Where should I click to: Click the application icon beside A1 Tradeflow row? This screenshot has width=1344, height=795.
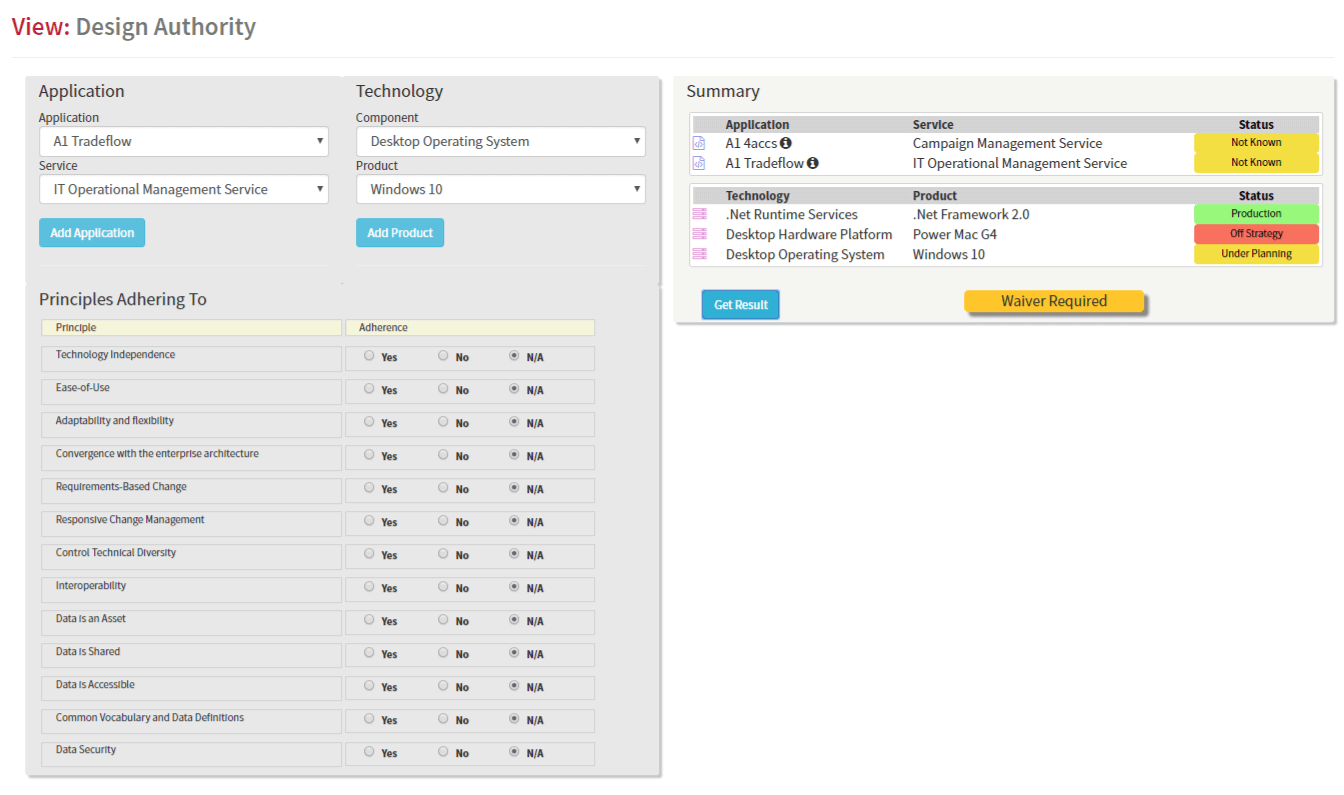pyautogui.click(x=699, y=163)
